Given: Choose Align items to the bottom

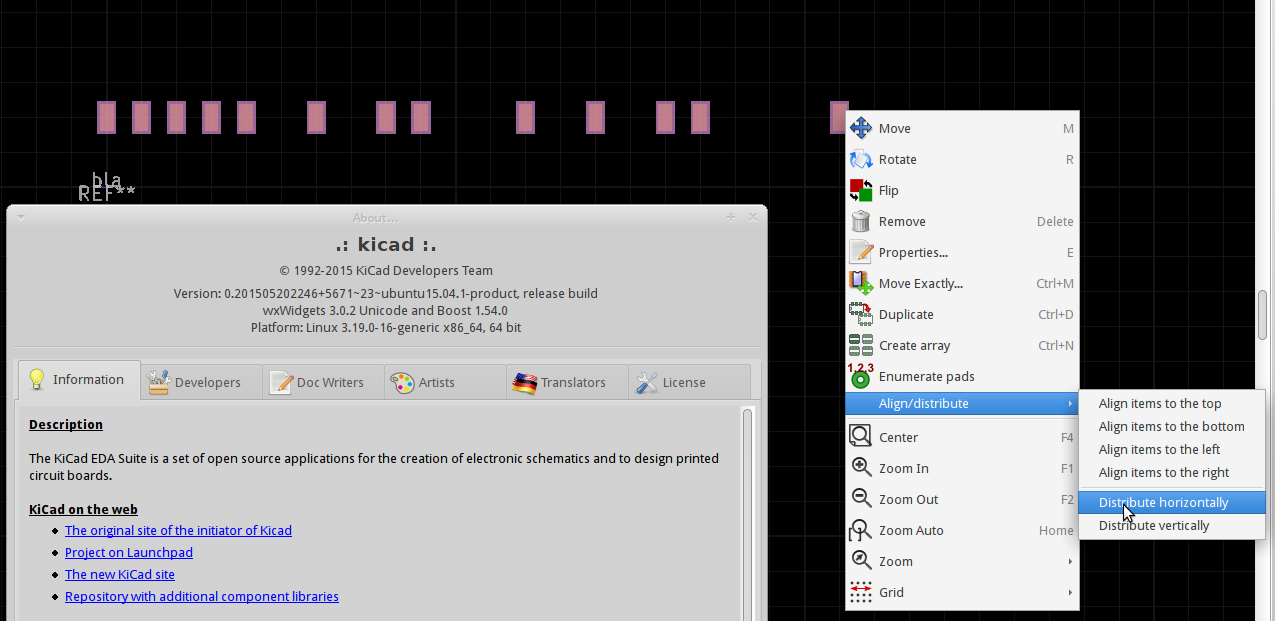Looking at the screenshot, I should pyautogui.click(x=1172, y=426).
